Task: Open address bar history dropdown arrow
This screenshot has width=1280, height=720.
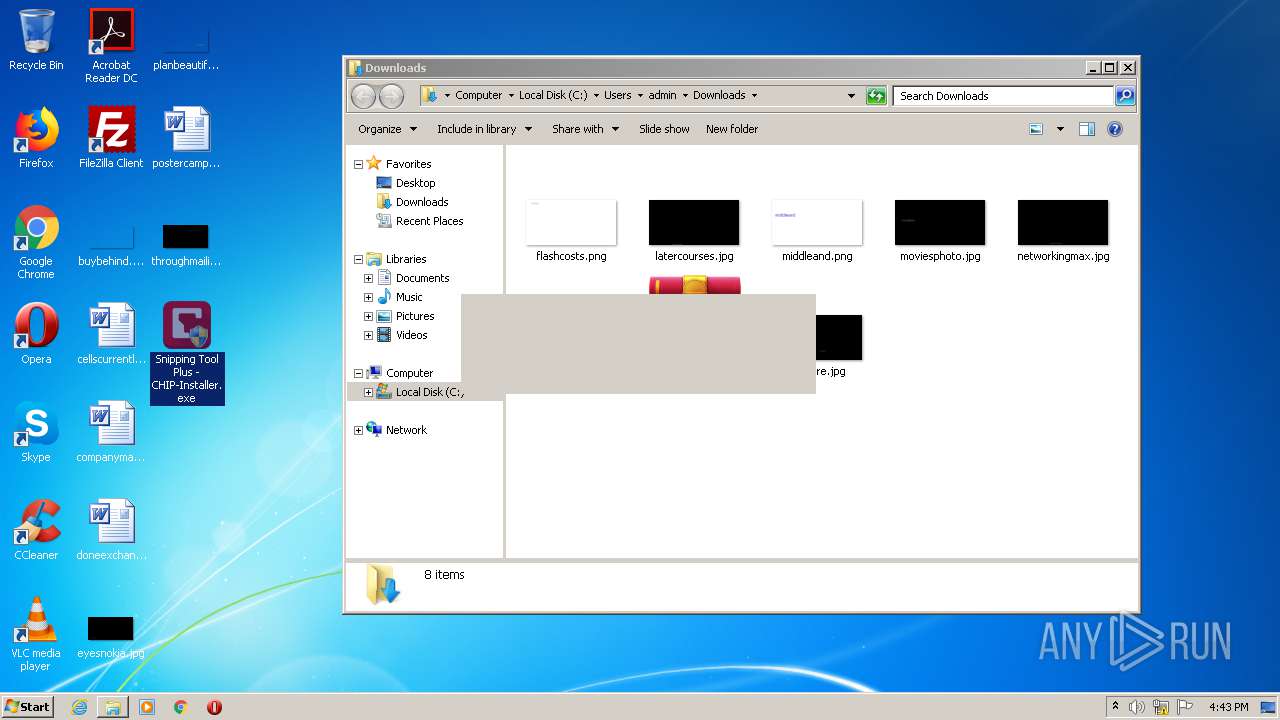Action: click(x=851, y=96)
